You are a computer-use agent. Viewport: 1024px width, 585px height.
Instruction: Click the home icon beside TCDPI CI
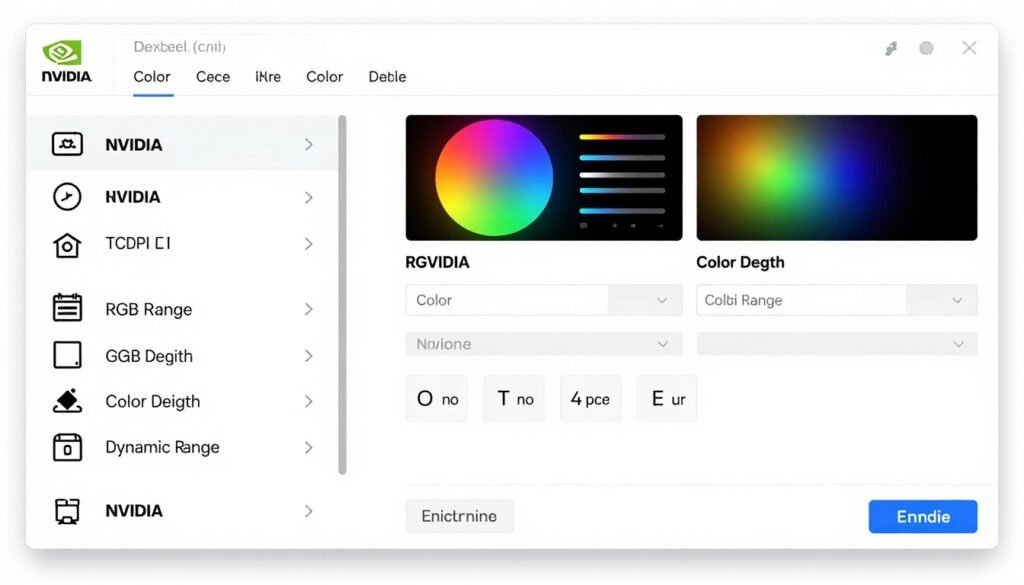coord(66,243)
